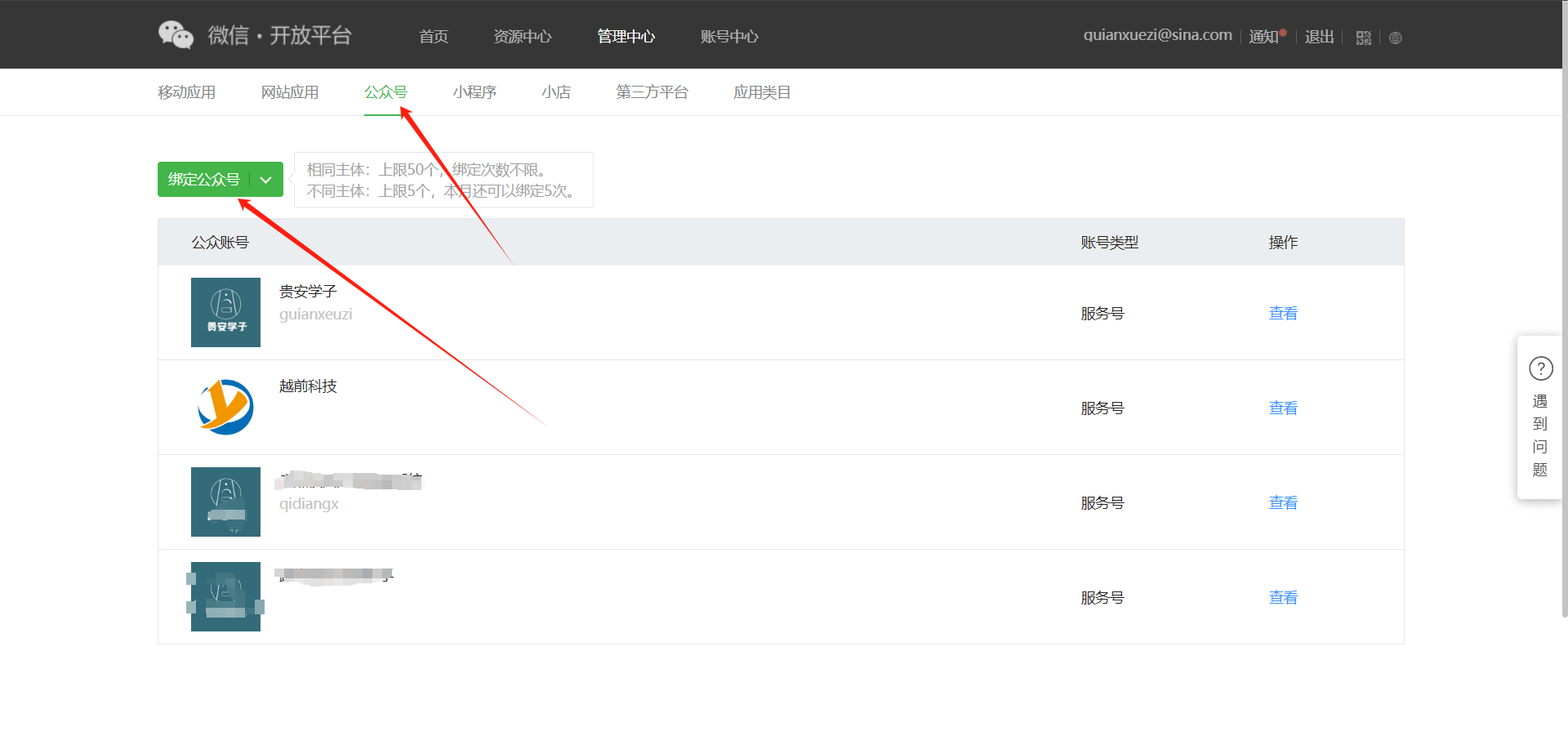Open 通知 notifications link

tap(1263, 37)
